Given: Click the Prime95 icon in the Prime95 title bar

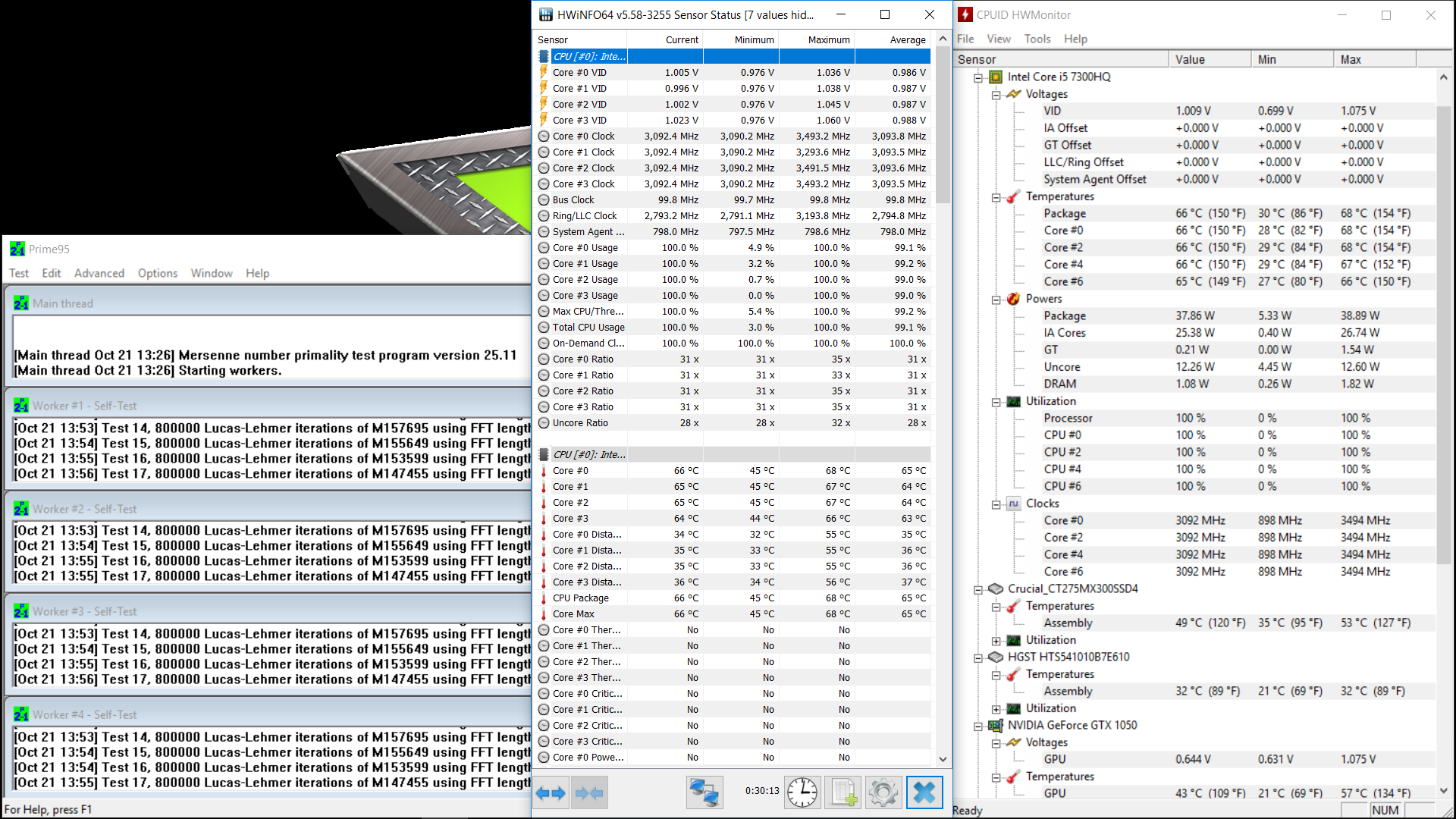Looking at the screenshot, I should 17,249.
